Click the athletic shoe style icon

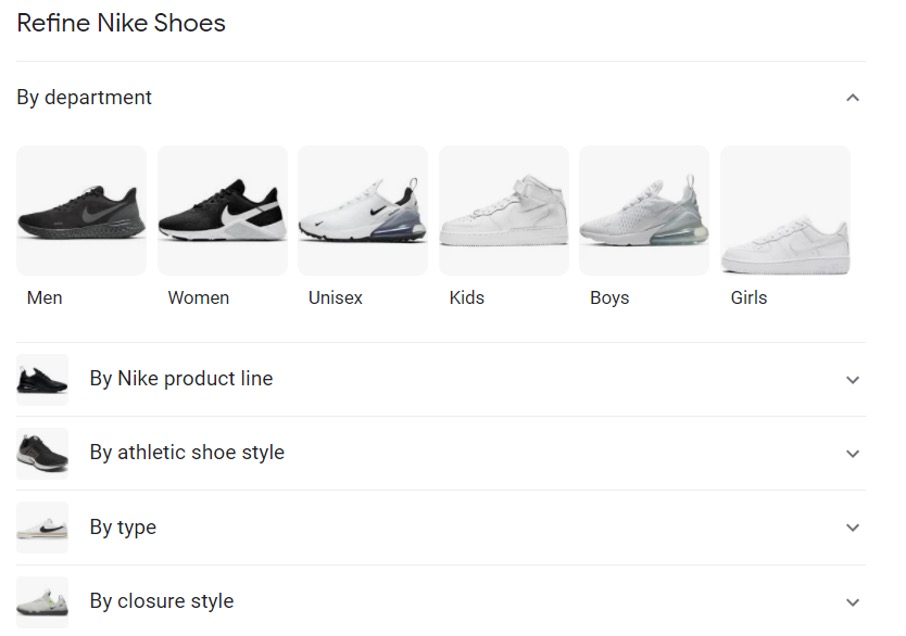tap(42, 453)
